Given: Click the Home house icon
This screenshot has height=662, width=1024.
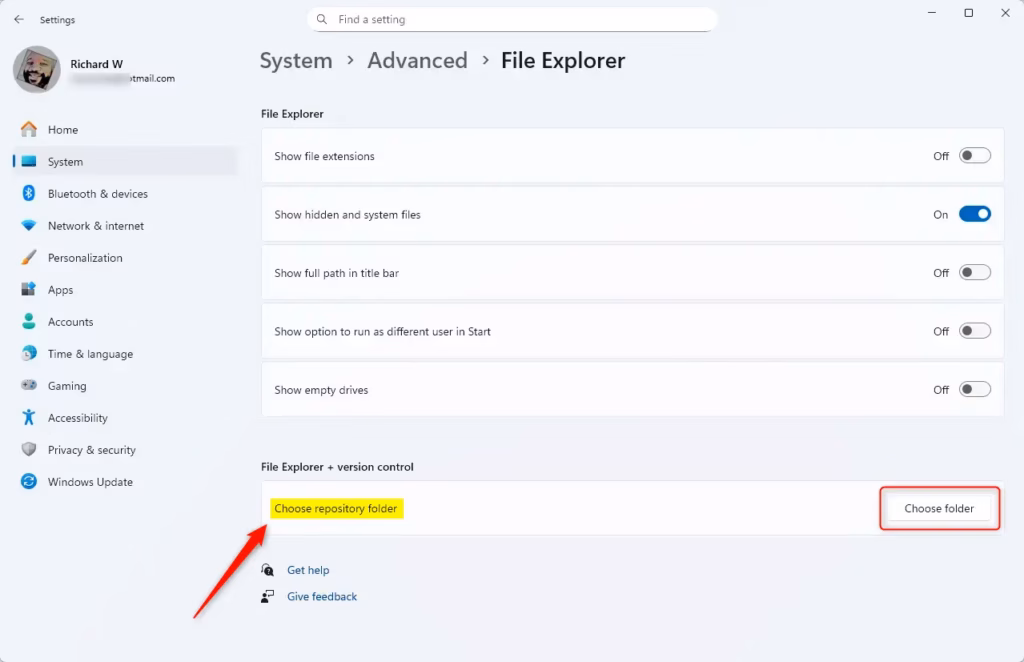Looking at the screenshot, I should [29, 129].
